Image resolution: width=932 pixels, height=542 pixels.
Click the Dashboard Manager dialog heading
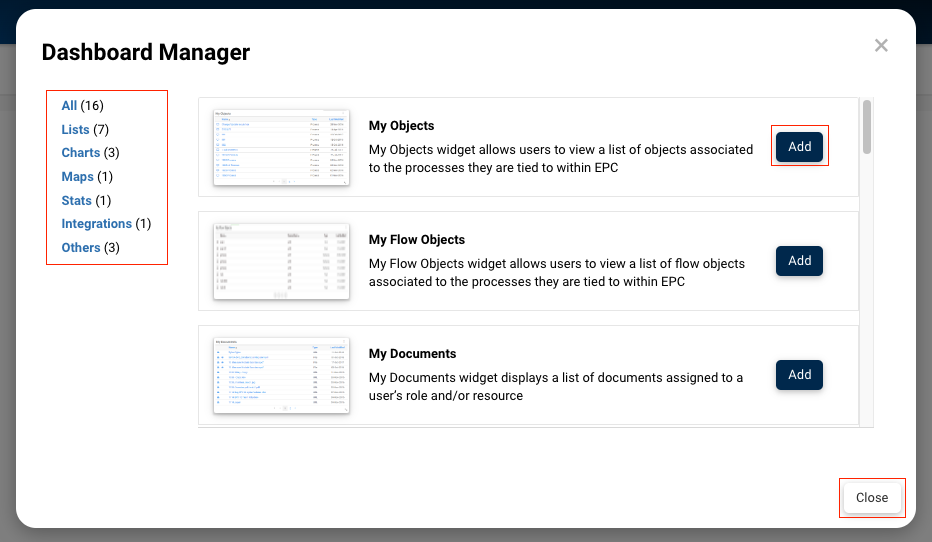pyautogui.click(x=146, y=52)
